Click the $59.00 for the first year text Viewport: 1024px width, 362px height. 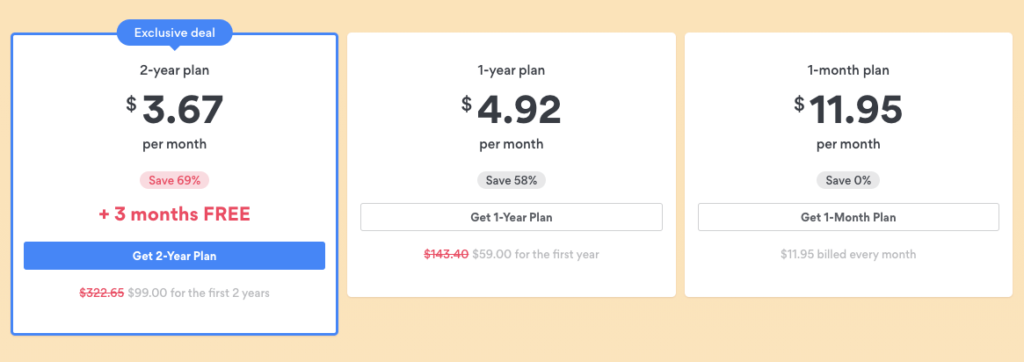coord(536,254)
